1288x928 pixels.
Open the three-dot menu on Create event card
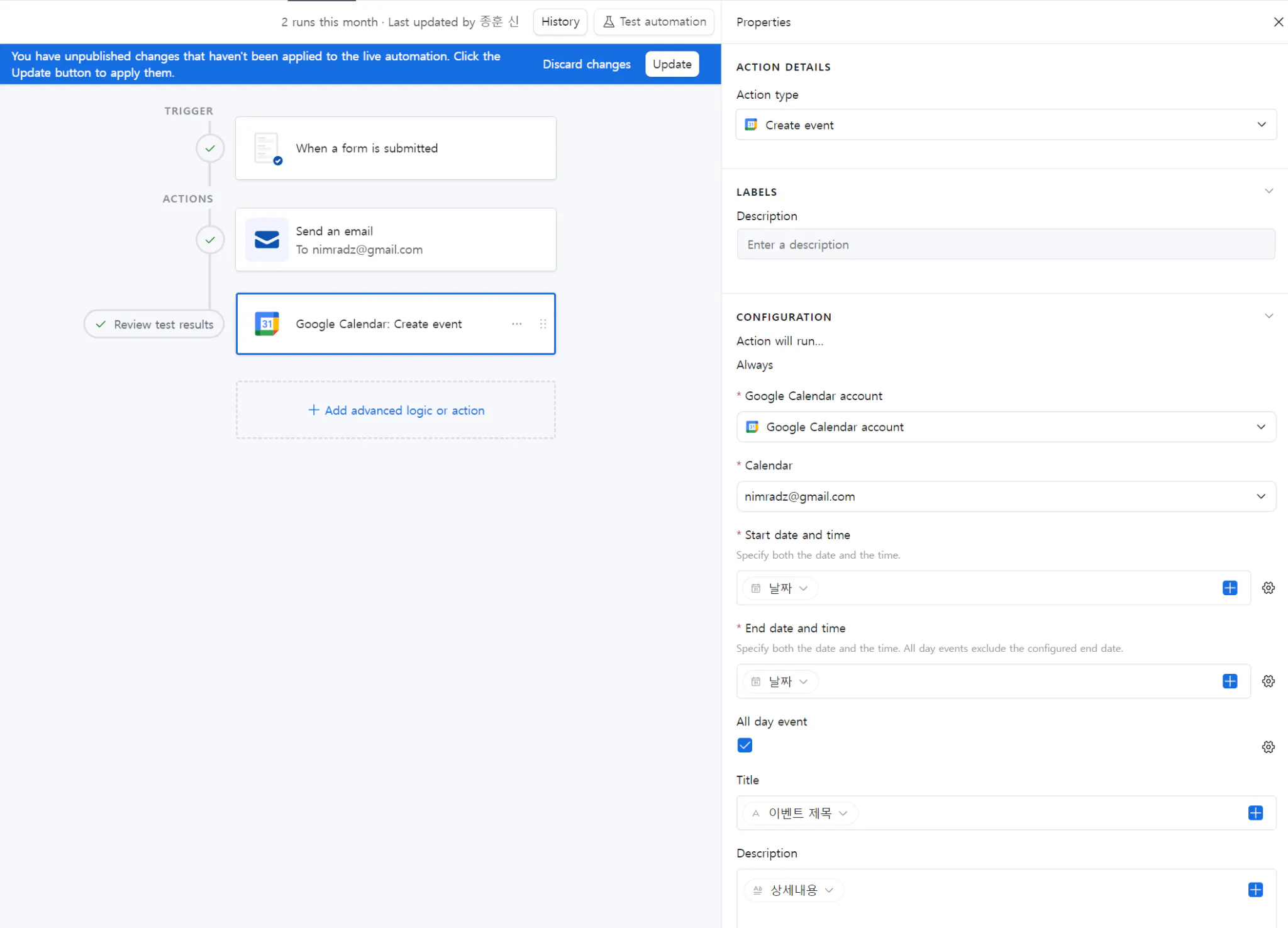516,324
